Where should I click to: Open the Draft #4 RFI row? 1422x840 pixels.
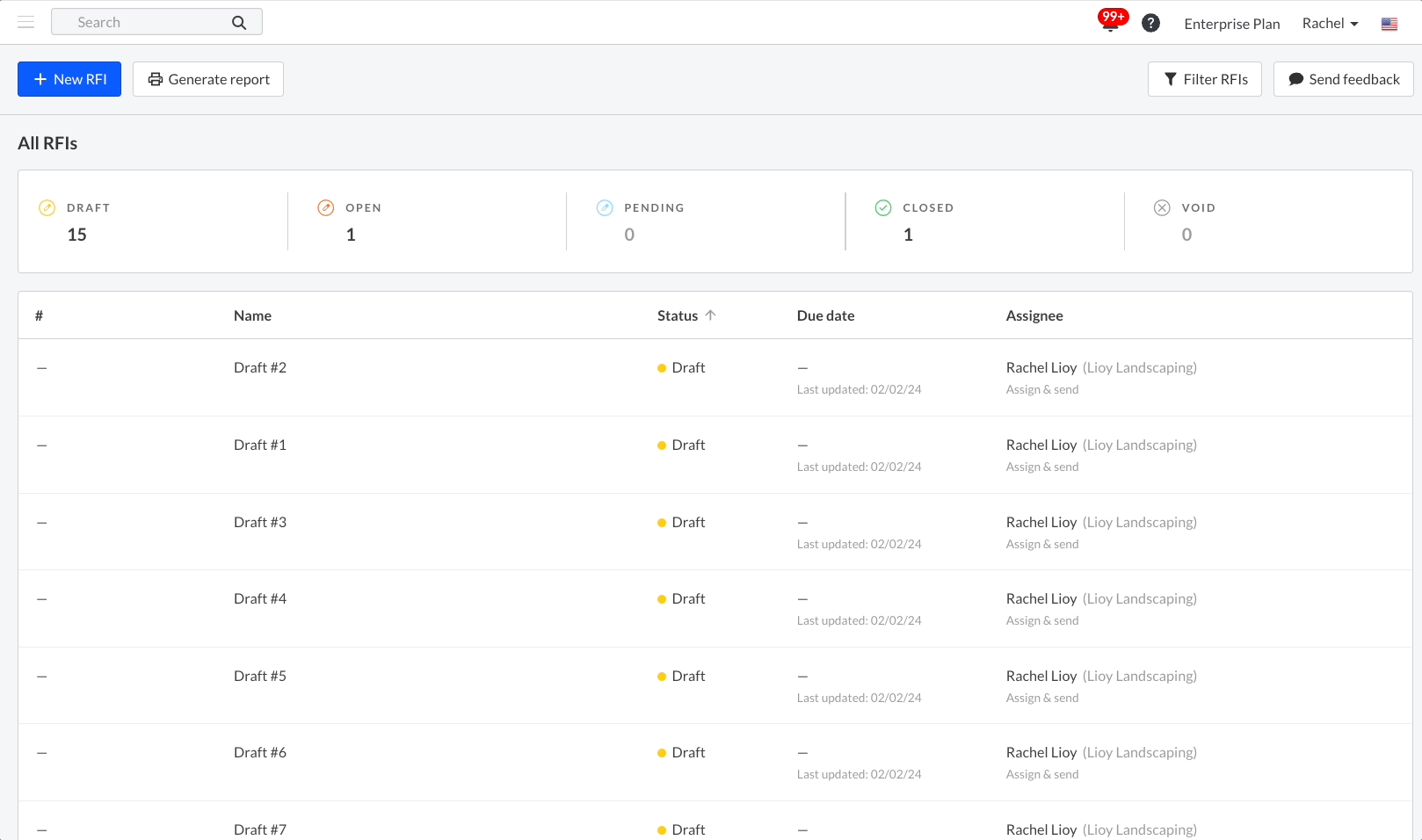[260, 598]
